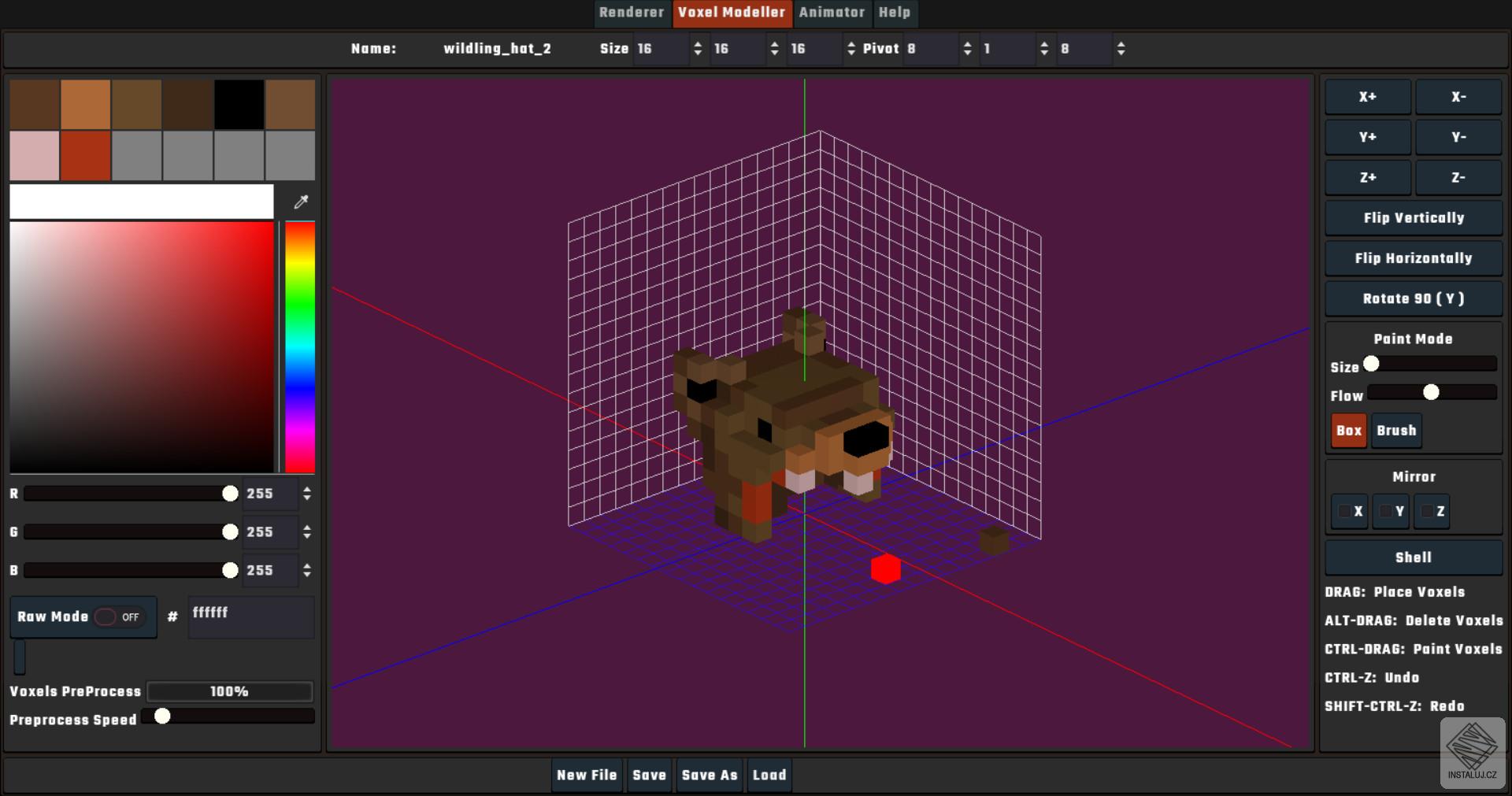Click the Load button
The height and width of the screenshot is (796, 1512).
click(769, 775)
